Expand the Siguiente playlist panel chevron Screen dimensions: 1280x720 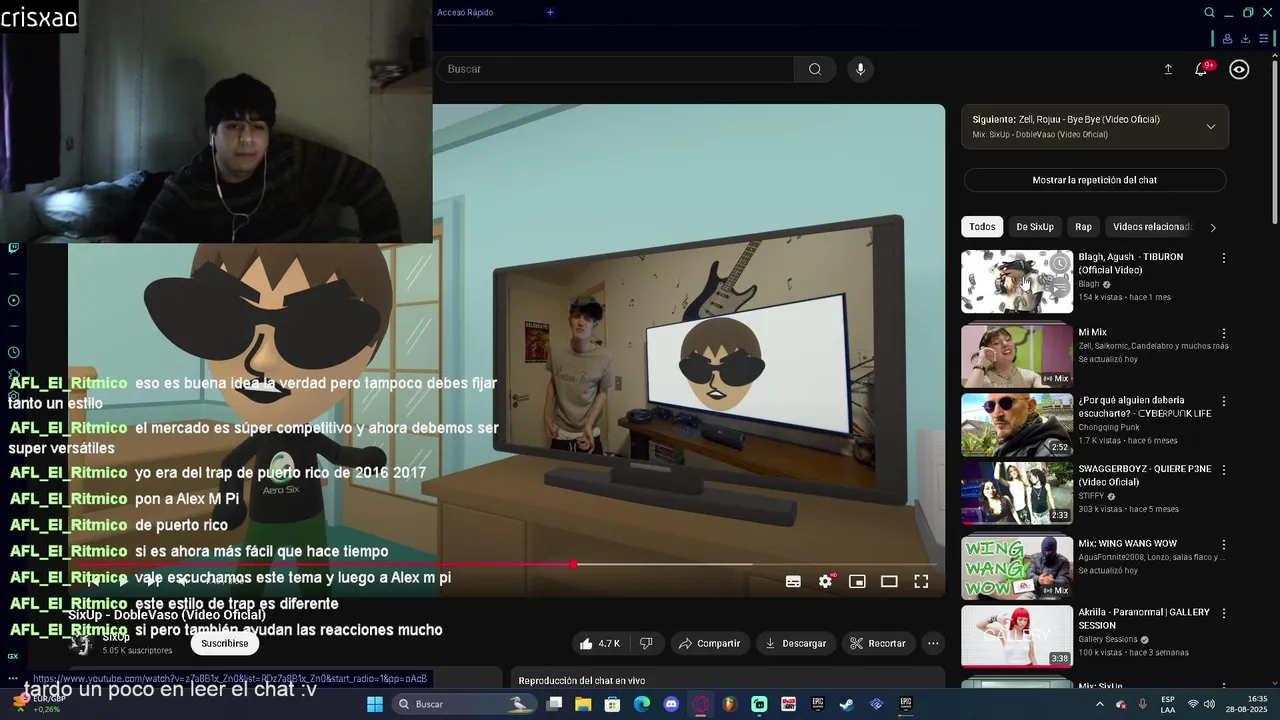[1210, 127]
